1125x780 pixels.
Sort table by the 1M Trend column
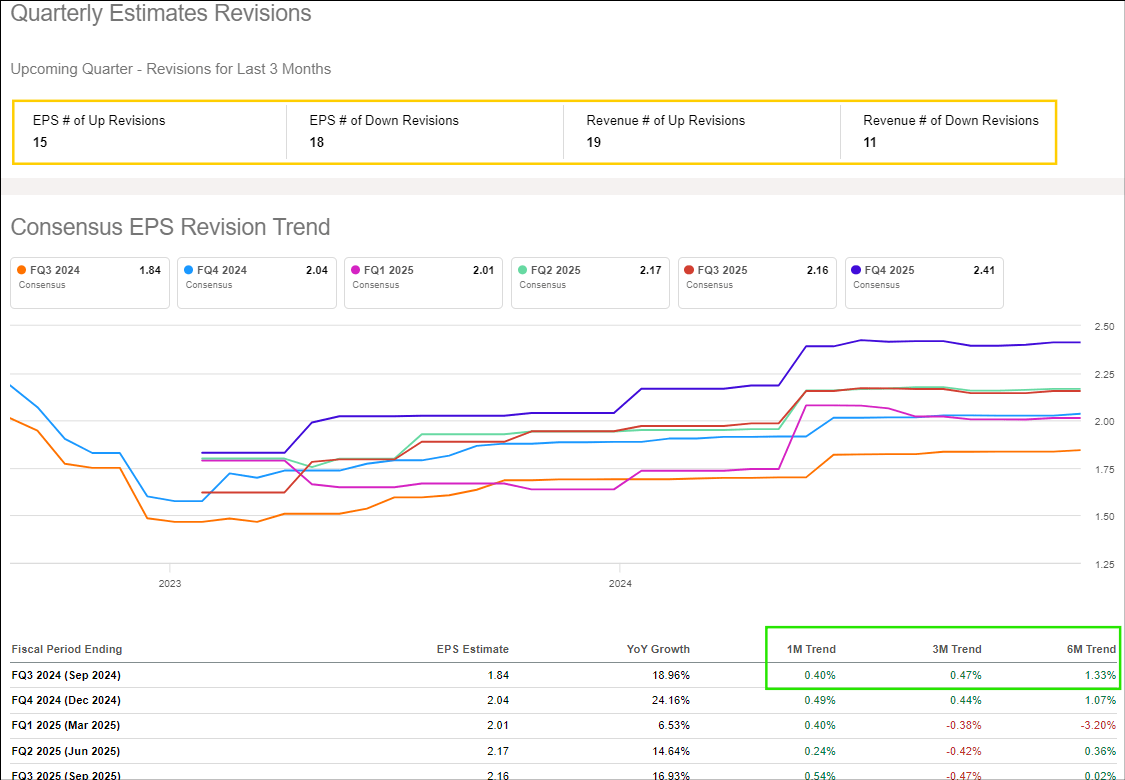[x=810, y=649]
